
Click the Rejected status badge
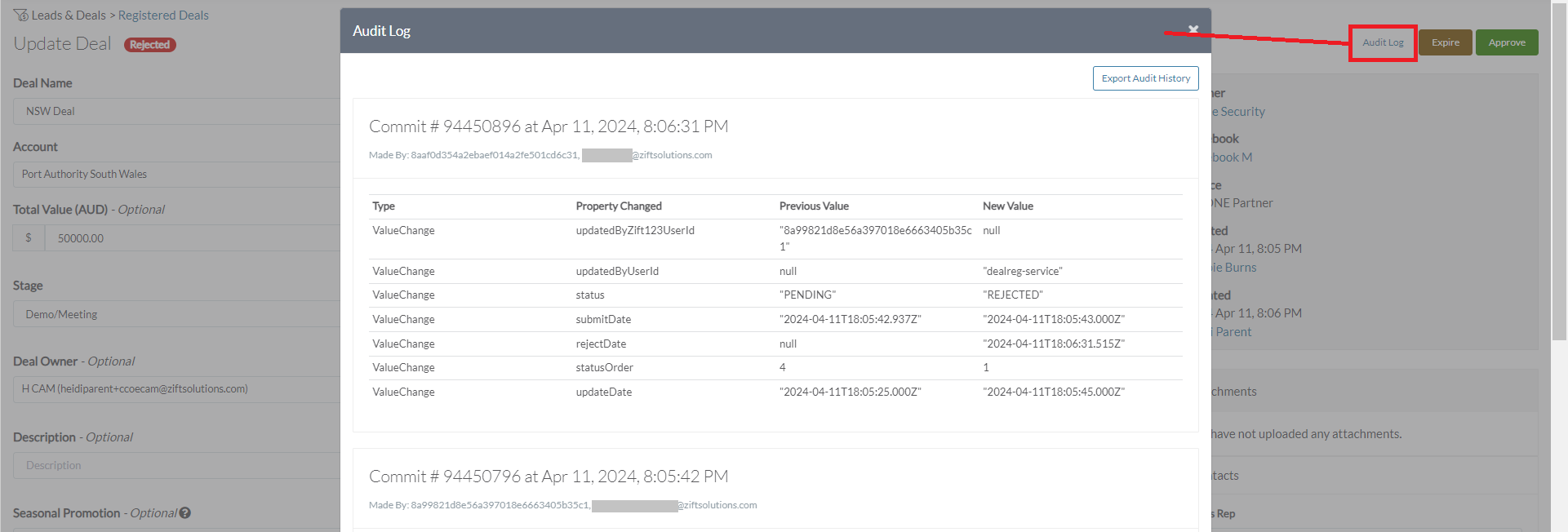149,45
